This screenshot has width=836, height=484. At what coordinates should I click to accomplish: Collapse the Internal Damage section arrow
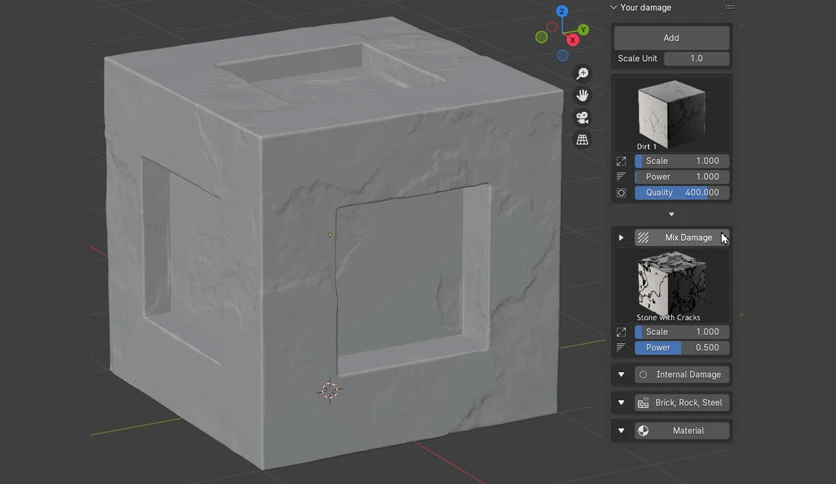(x=621, y=375)
